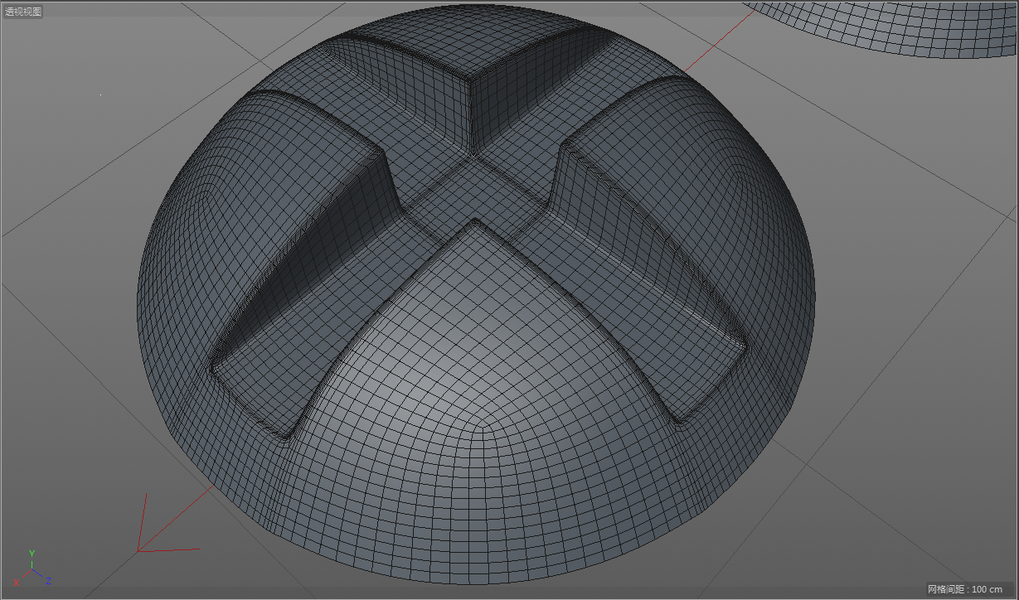The image size is (1019, 600).
Task: Click the green Y axis label in the orientation gizmo
Action: pyautogui.click(x=32, y=554)
